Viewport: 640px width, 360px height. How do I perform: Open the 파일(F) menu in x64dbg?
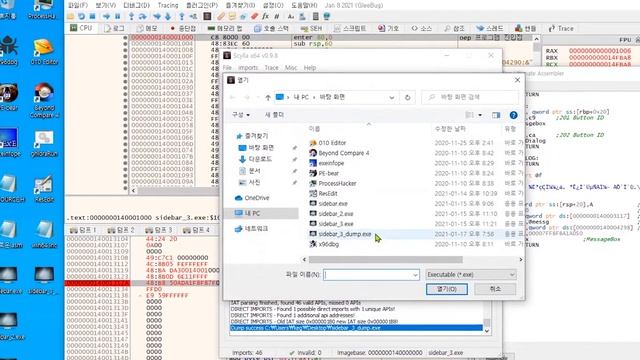78,5
